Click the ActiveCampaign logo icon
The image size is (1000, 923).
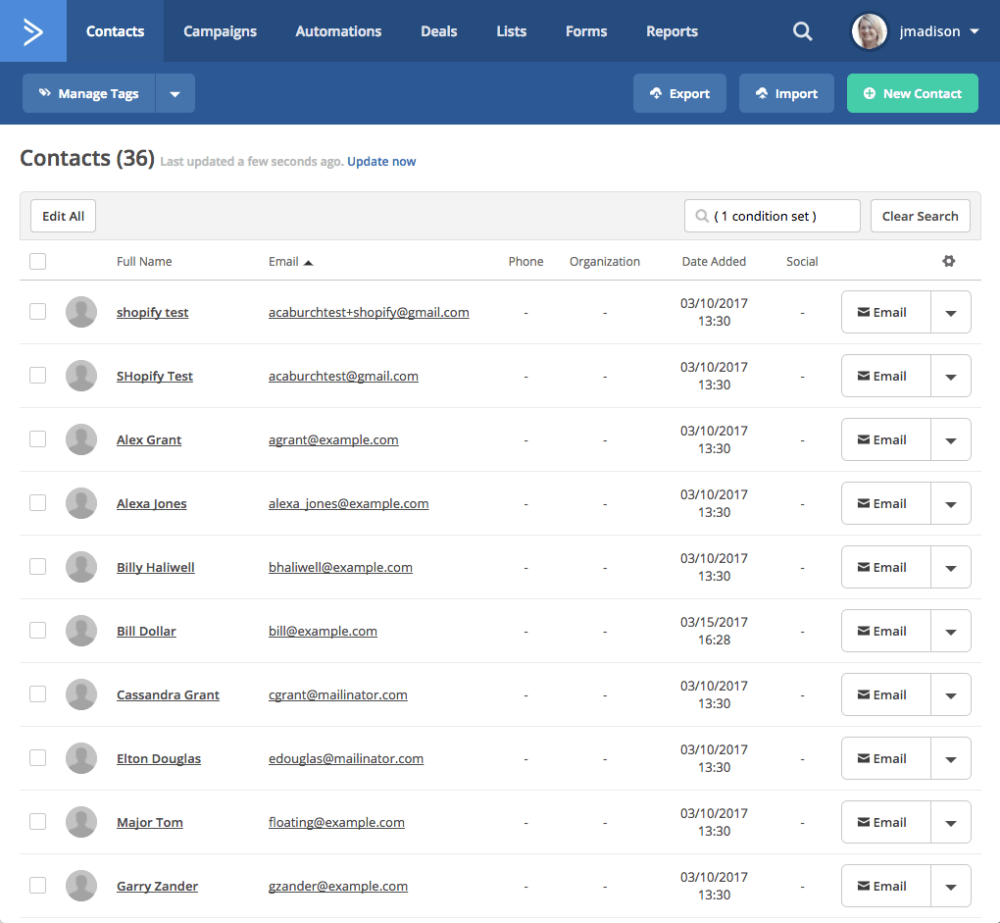[x=33, y=30]
